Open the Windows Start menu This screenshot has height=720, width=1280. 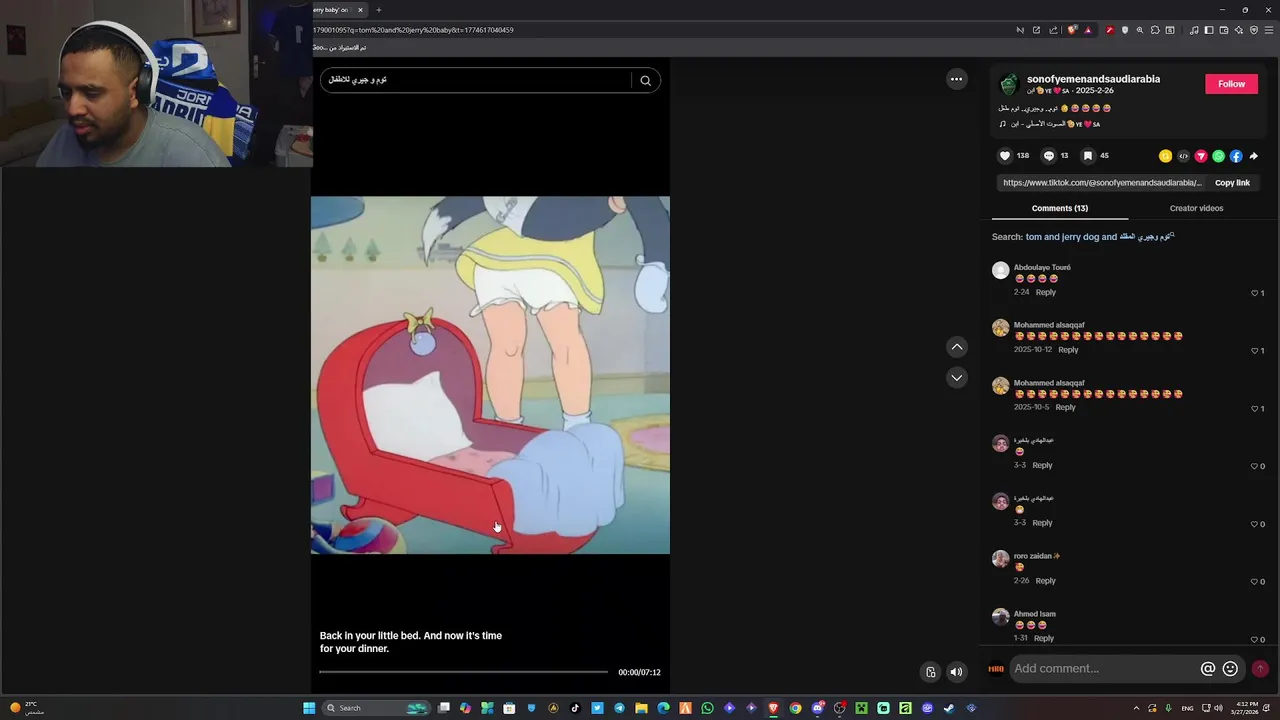309,708
